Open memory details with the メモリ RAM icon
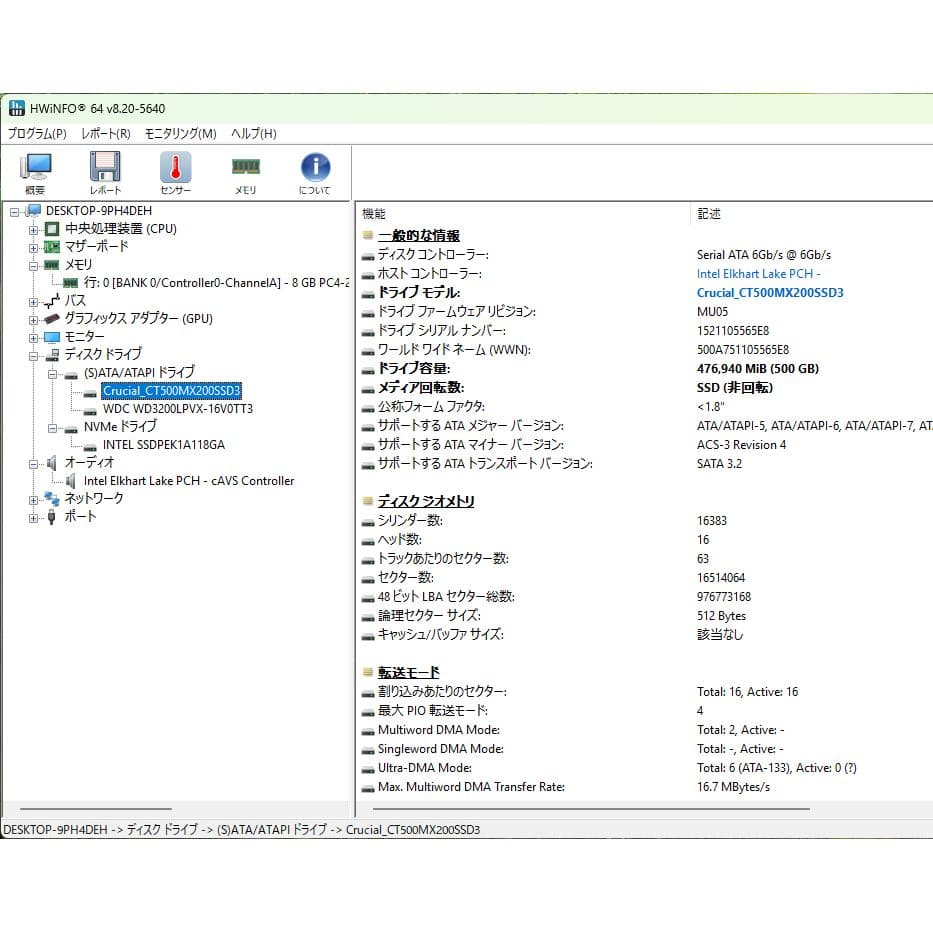 [x=244, y=165]
